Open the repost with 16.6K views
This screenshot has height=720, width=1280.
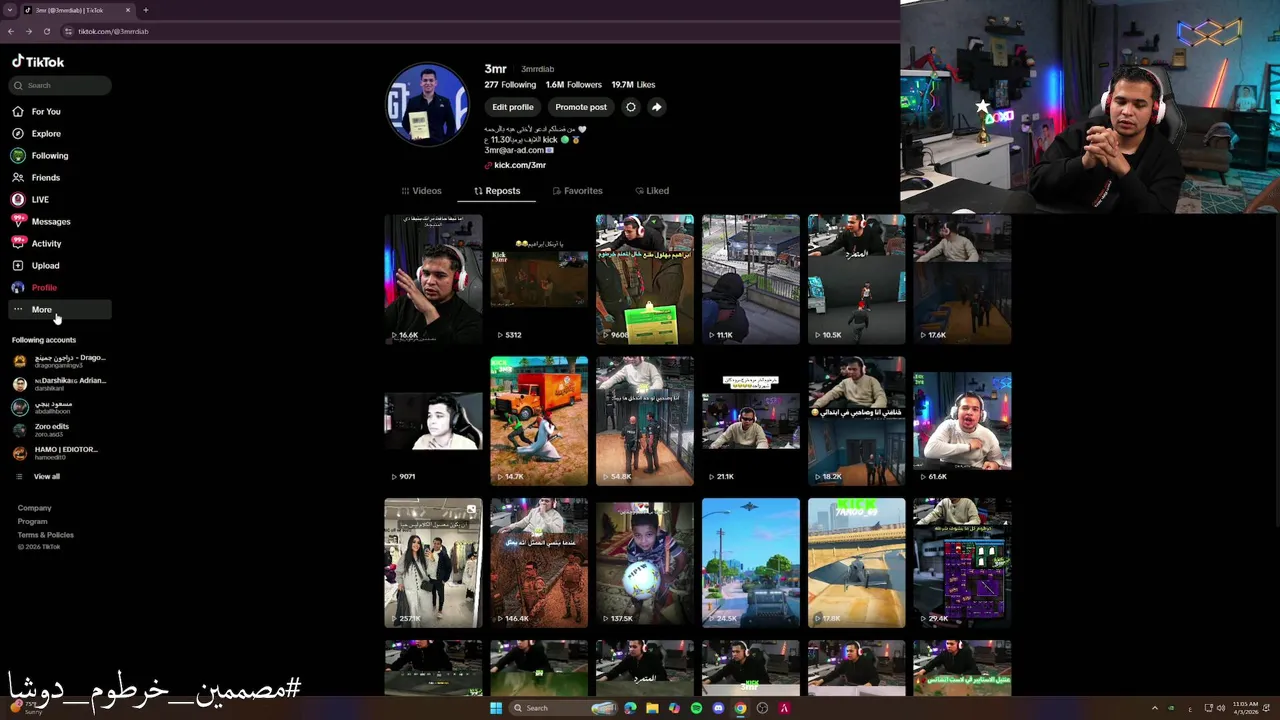(x=433, y=279)
